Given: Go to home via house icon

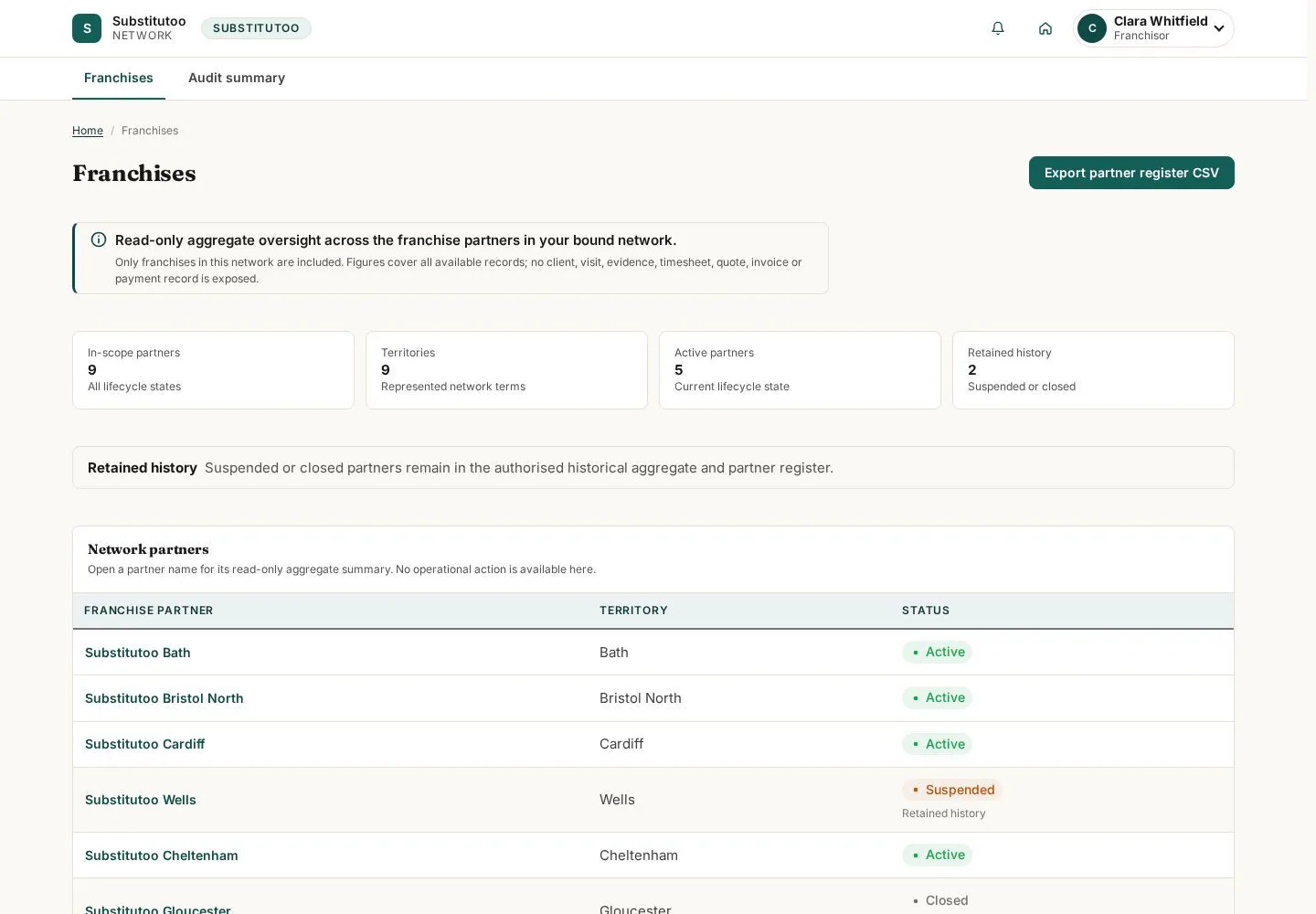Looking at the screenshot, I should 1045,28.
